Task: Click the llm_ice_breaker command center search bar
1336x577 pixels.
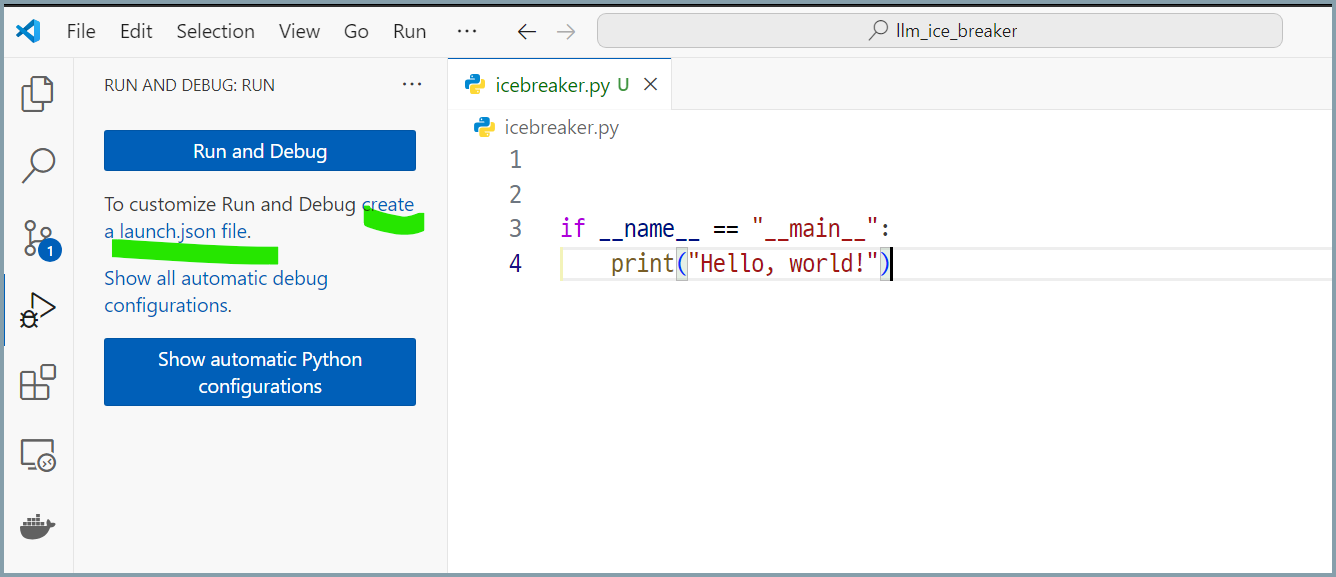Action: coord(939,31)
